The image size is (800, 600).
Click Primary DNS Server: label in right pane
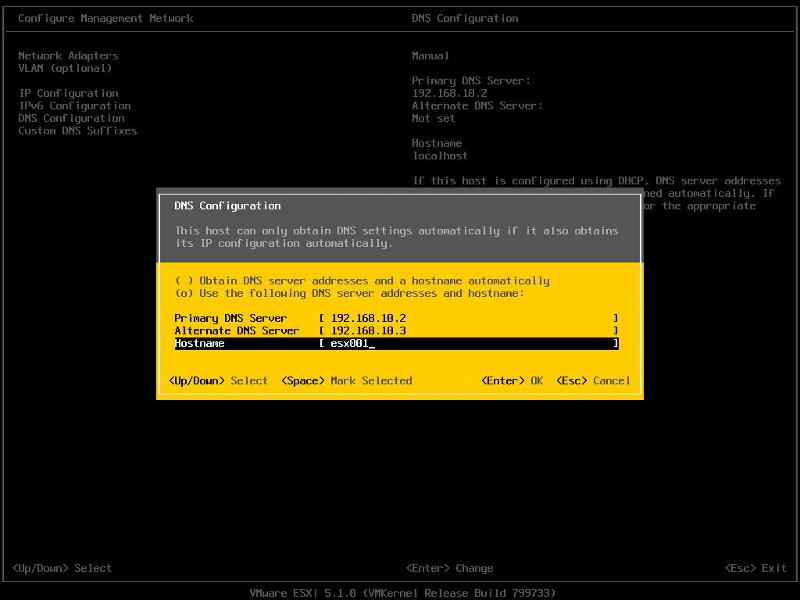click(x=471, y=81)
